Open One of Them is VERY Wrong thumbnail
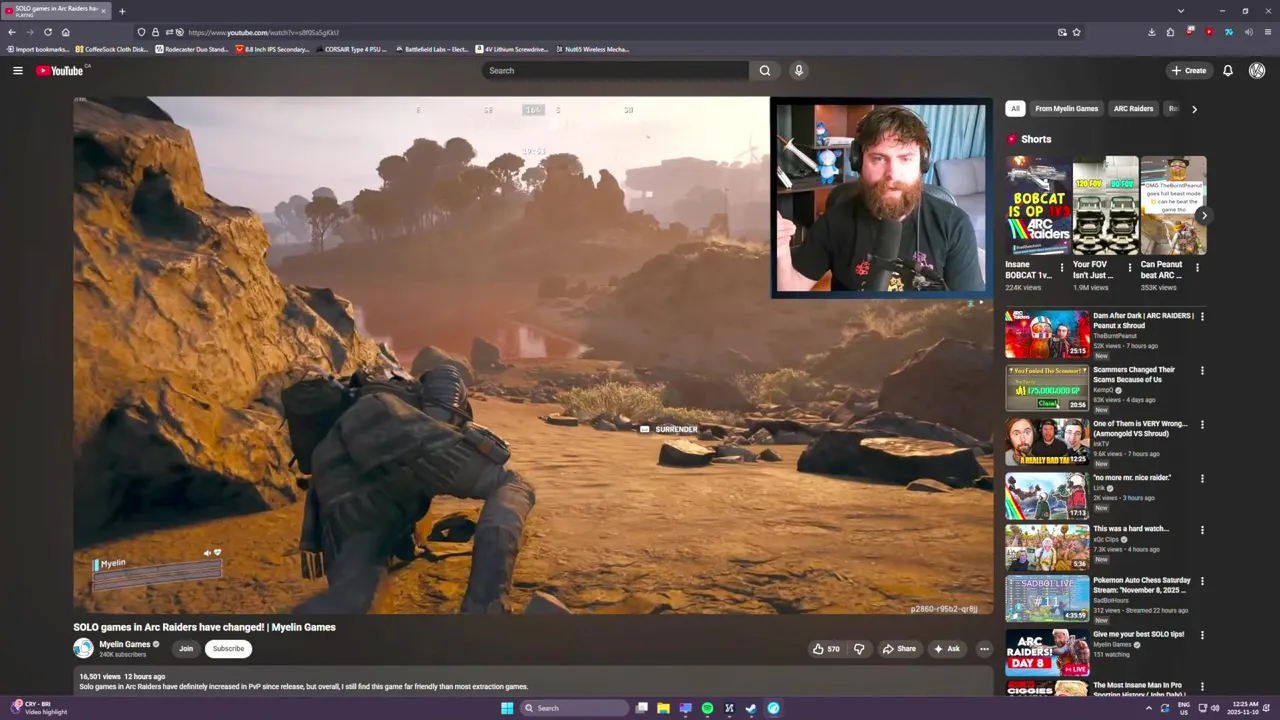 point(1047,441)
